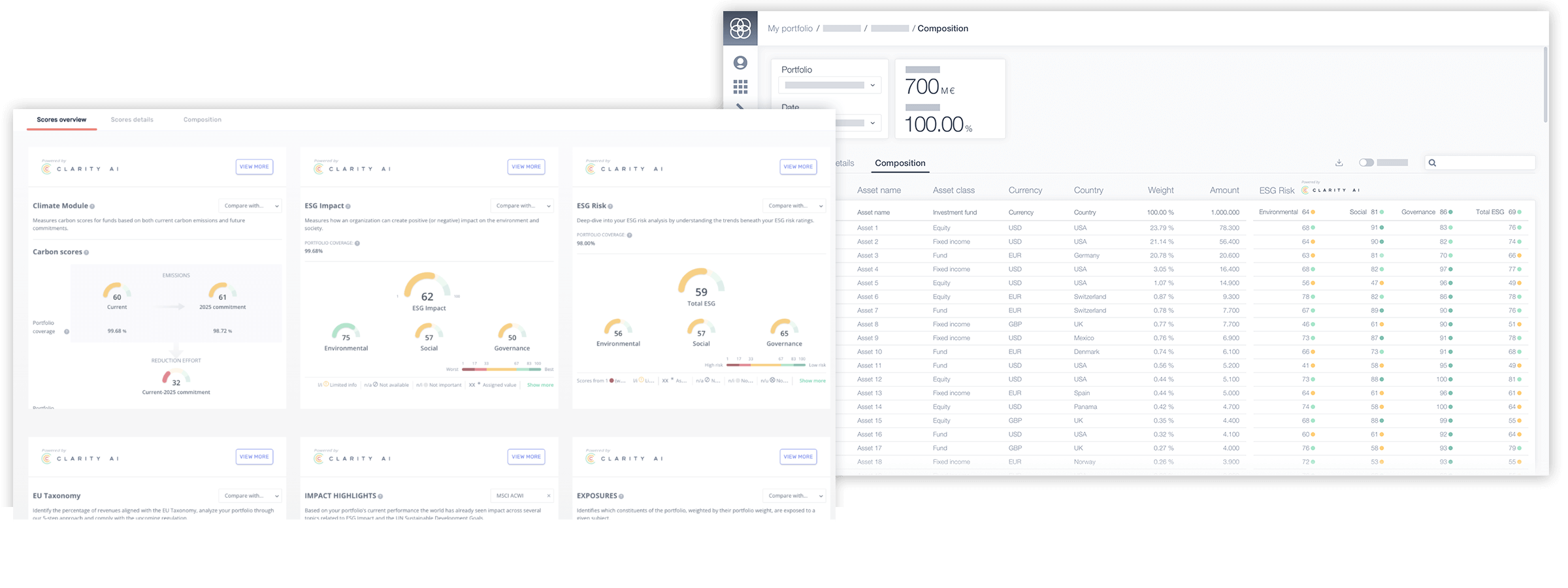Open Compare with dropdown for EU Taxonomy

(250, 496)
